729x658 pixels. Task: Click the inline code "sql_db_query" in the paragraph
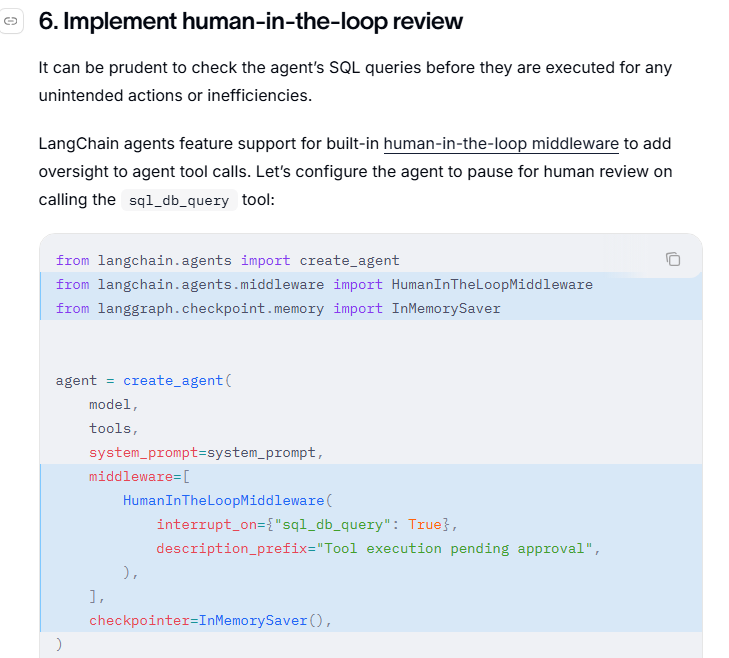click(179, 200)
